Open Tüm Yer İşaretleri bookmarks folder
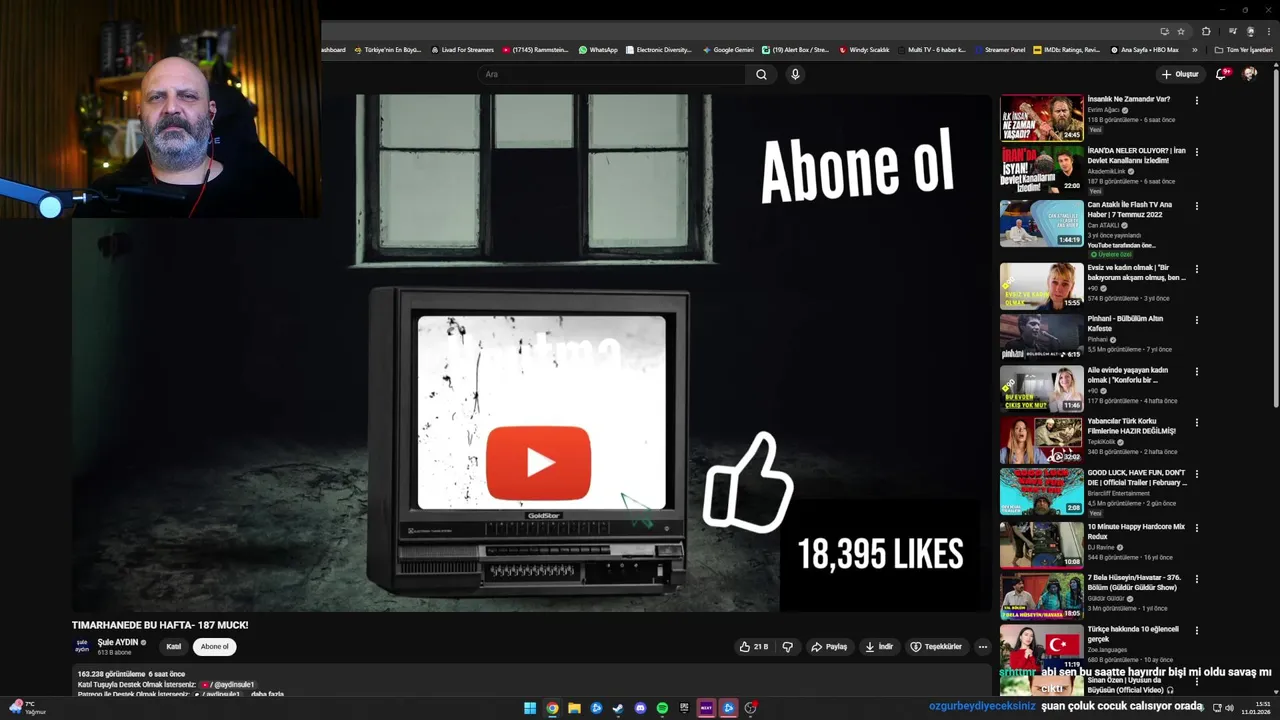Image resolution: width=1280 pixels, height=720 pixels. point(1243,49)
